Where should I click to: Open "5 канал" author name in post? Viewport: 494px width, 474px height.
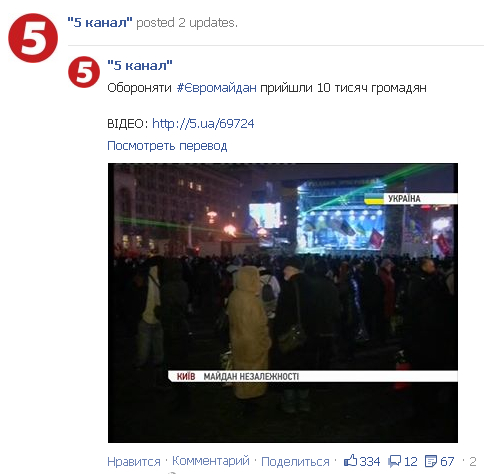point(140,65)
